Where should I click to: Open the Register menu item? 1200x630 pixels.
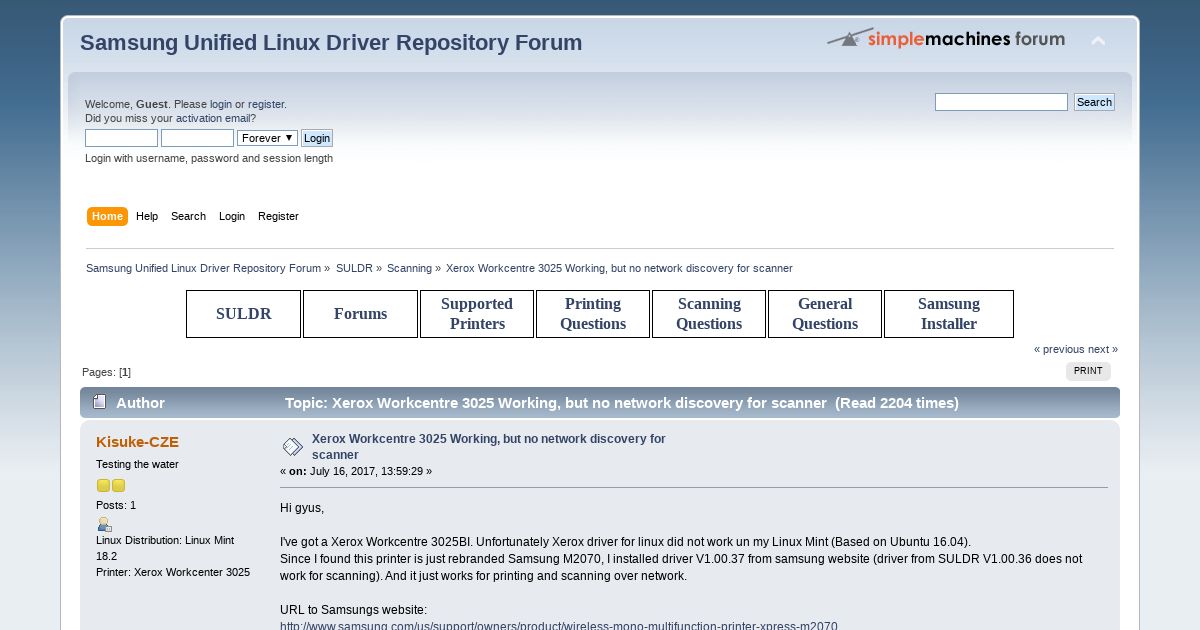278,216
